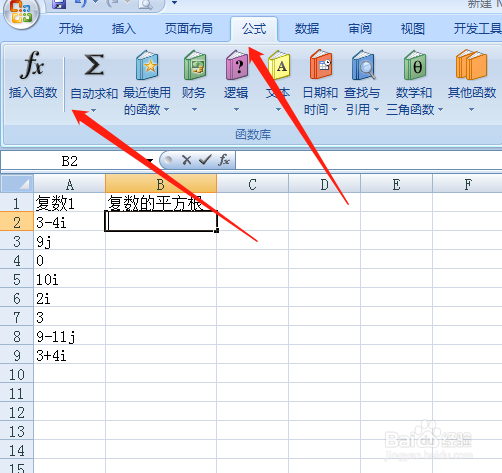Expand the Math and Trig dropdown arrow
The image size is (502, 473).
coord(440,109)
